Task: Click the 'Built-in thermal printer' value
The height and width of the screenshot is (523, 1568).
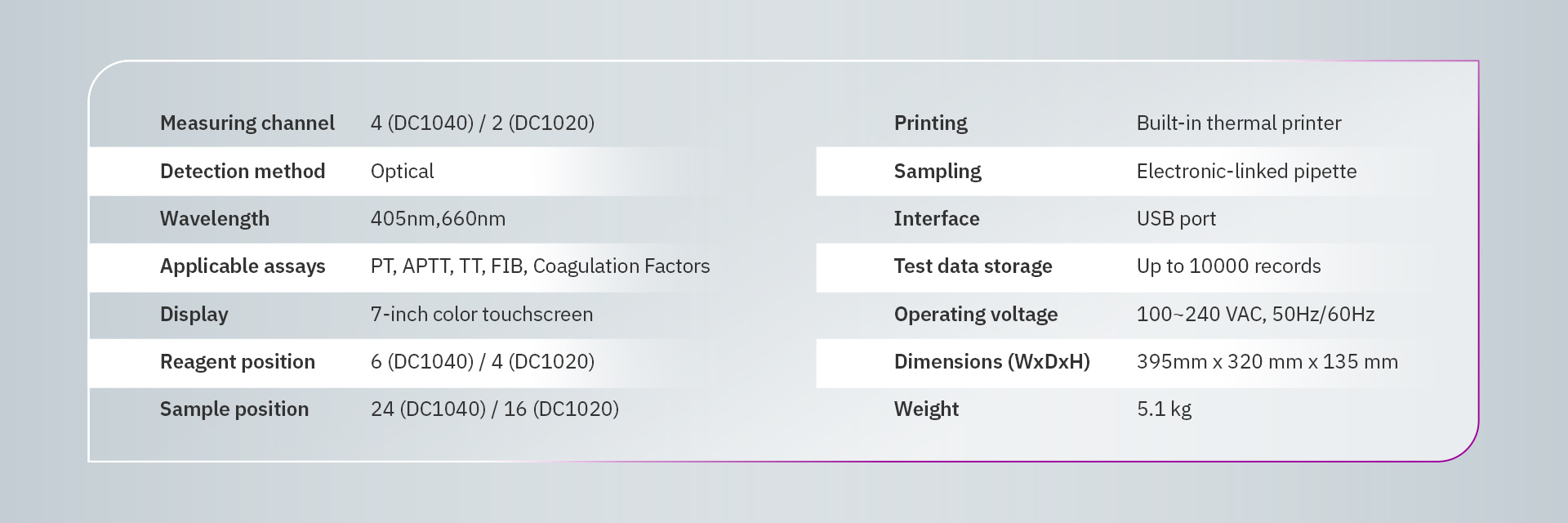Action: coord(1238,123)
